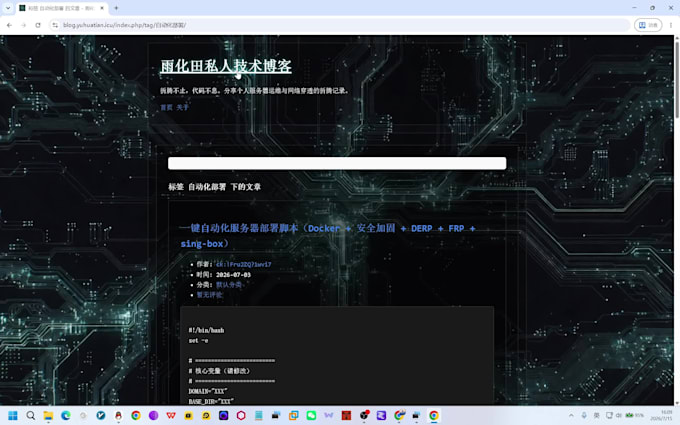The height and width of the screenshot is (425, 680).
Task: Go to 首页 navigation link
Action: [166, 107]
